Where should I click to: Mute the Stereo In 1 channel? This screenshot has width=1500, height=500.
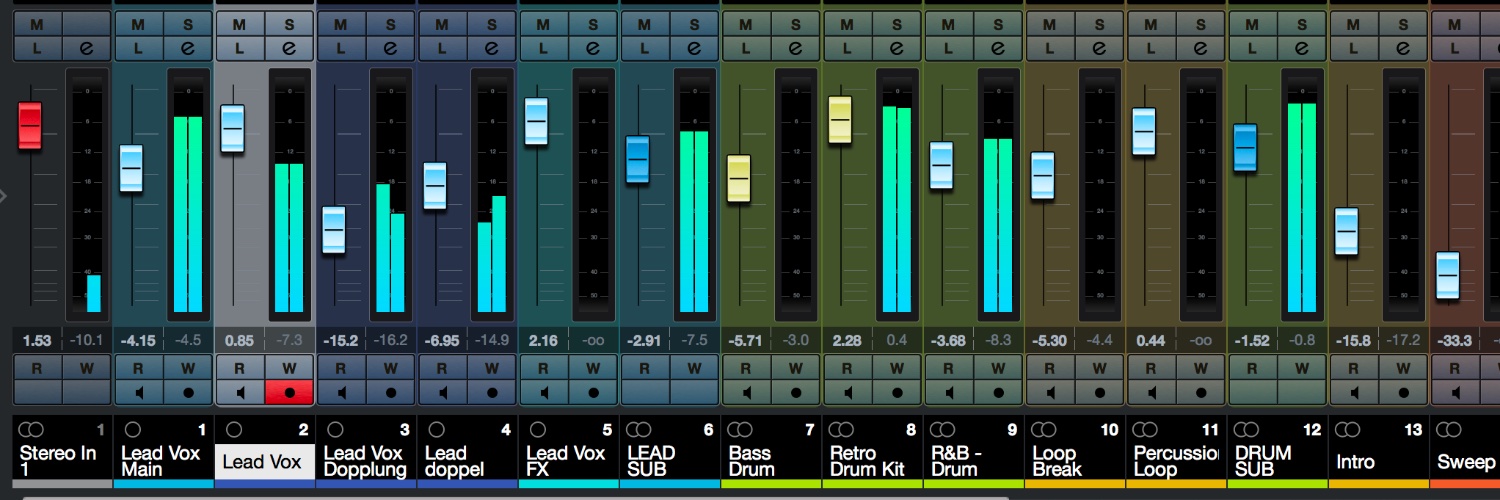37,24
